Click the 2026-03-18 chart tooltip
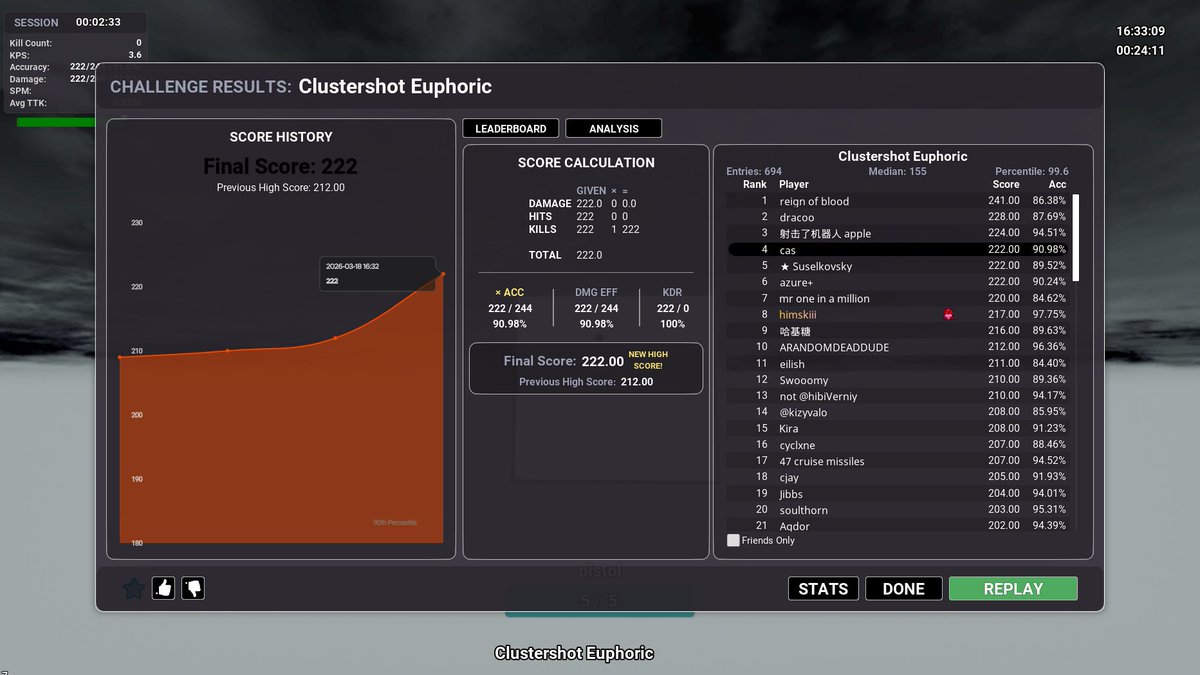 pyautogui.click(x=378, y=274)
